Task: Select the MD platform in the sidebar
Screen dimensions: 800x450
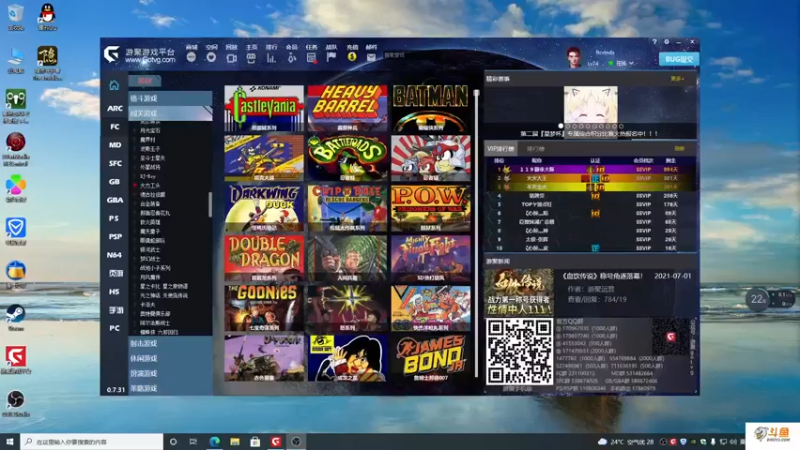Action: 115,145
